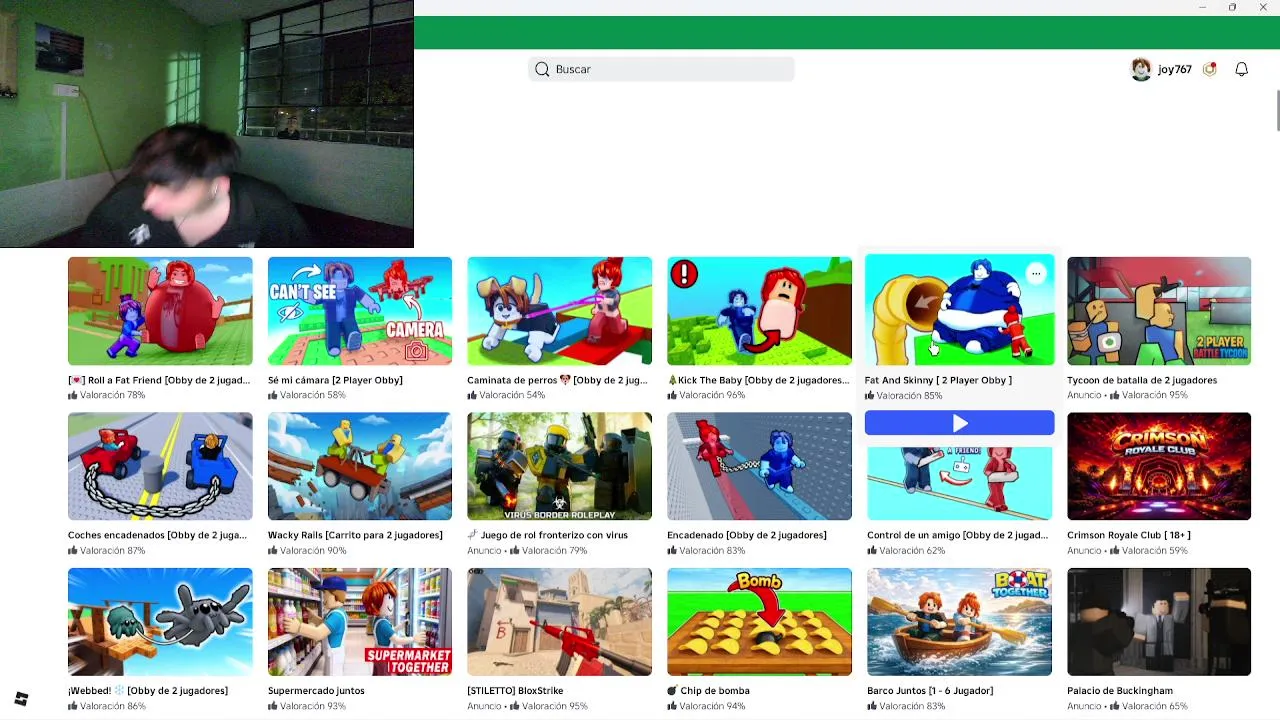Open Wacky Rails thumbnail
This screenshot has width=1280, height=720.
360,466
